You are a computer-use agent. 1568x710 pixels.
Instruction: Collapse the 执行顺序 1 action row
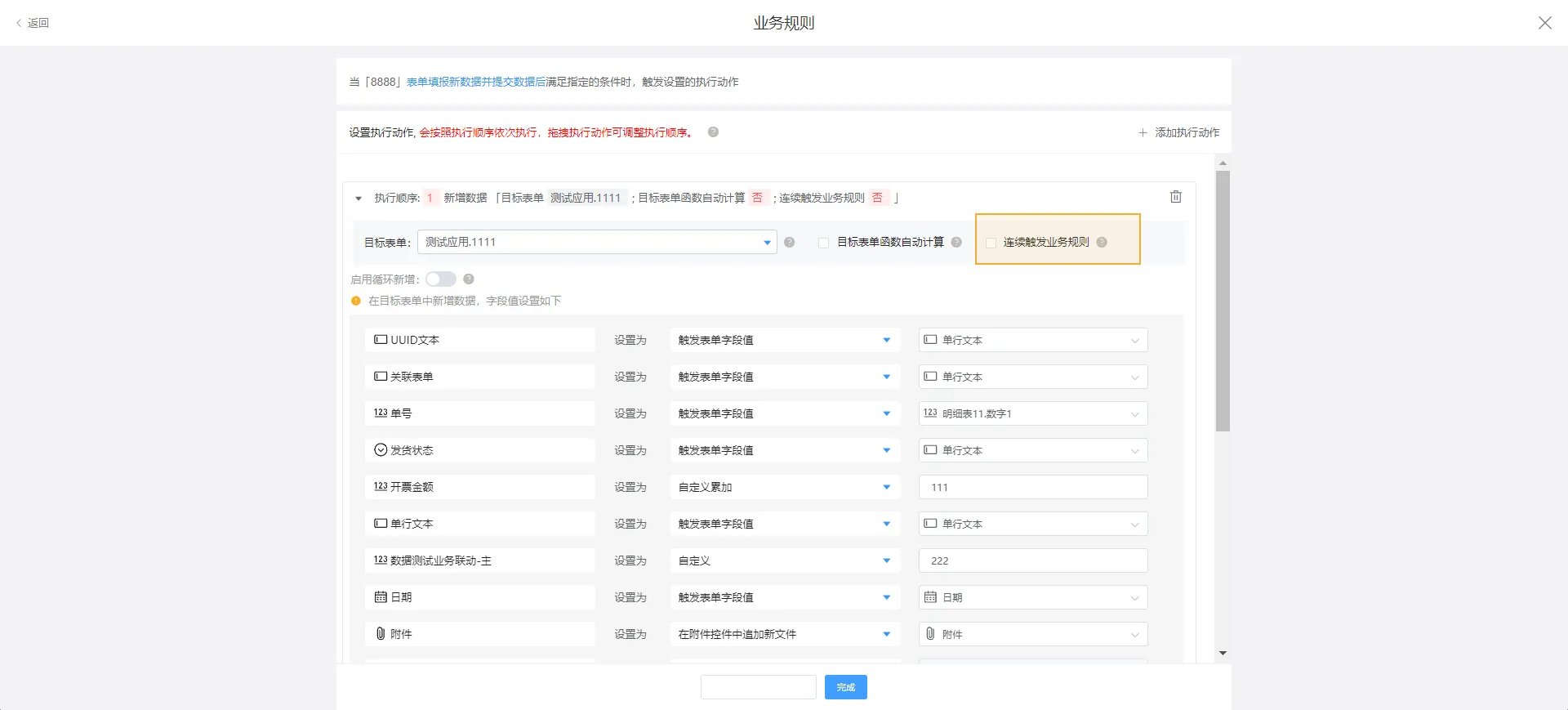[359, 199]
